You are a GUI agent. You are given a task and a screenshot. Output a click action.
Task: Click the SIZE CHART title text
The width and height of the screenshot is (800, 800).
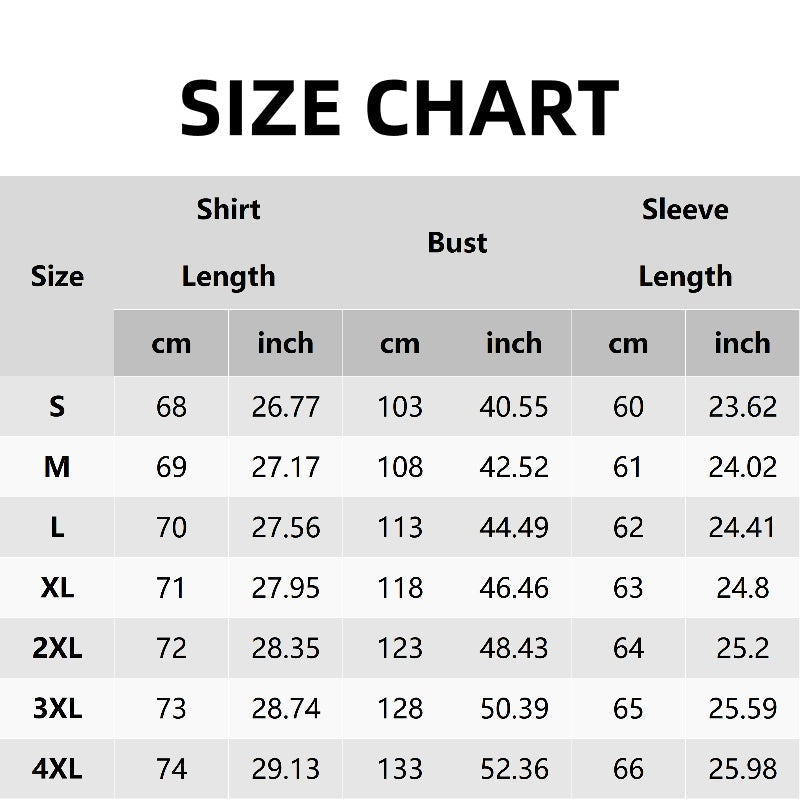tap(400, 107)
